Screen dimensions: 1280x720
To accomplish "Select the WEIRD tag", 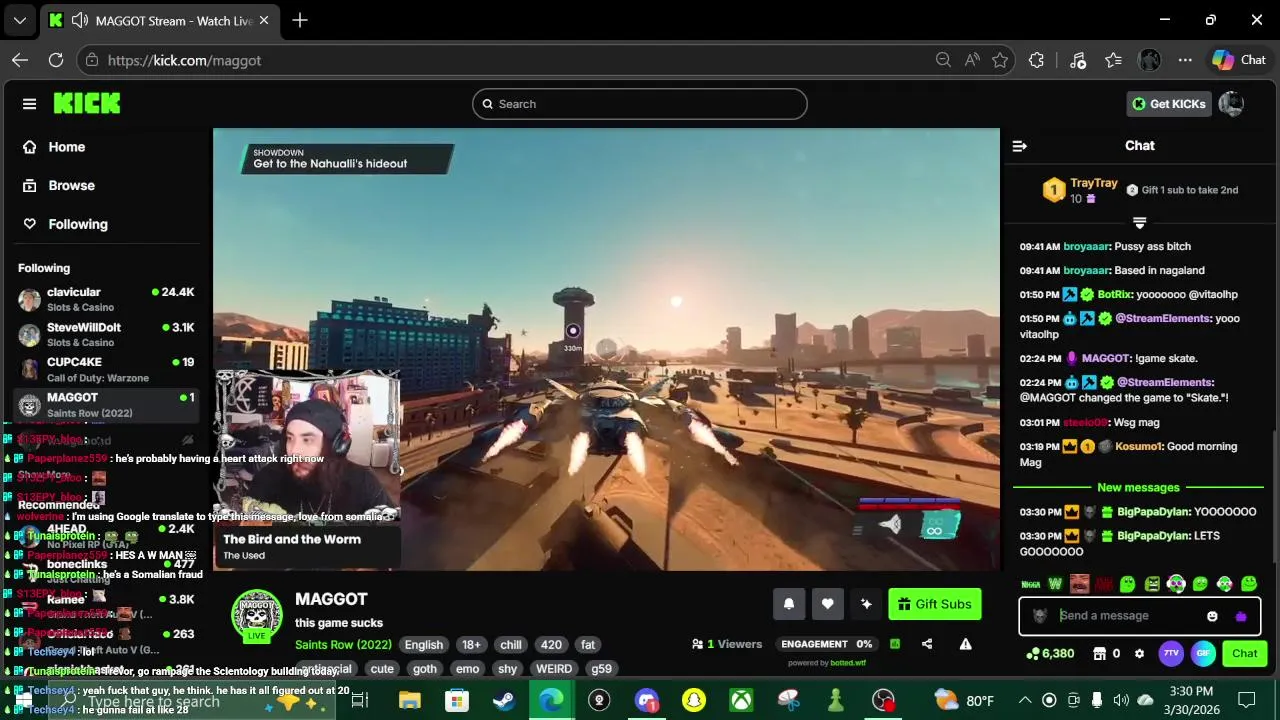I will (553, 669).
